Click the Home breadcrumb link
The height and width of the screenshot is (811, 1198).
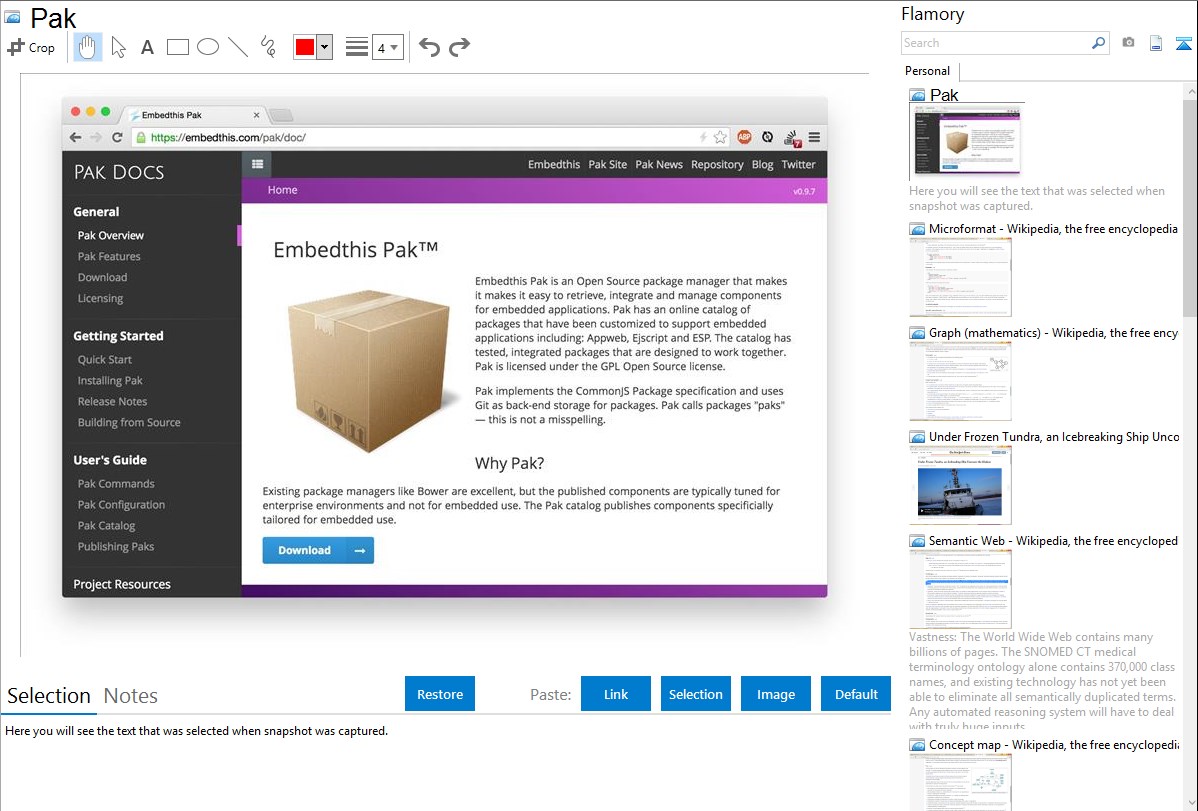[x=282, y=190]
